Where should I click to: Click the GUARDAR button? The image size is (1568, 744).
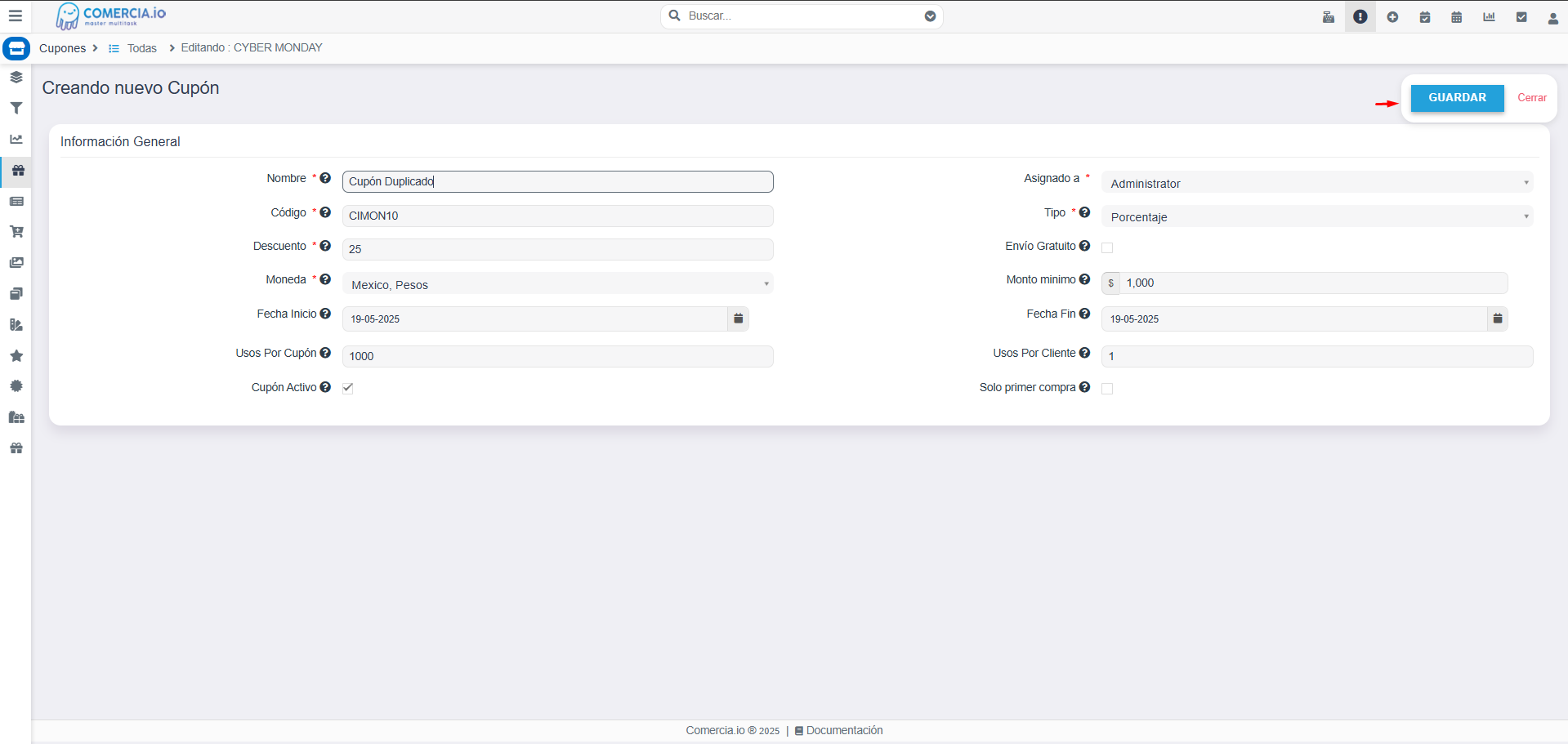point(1457,98)
